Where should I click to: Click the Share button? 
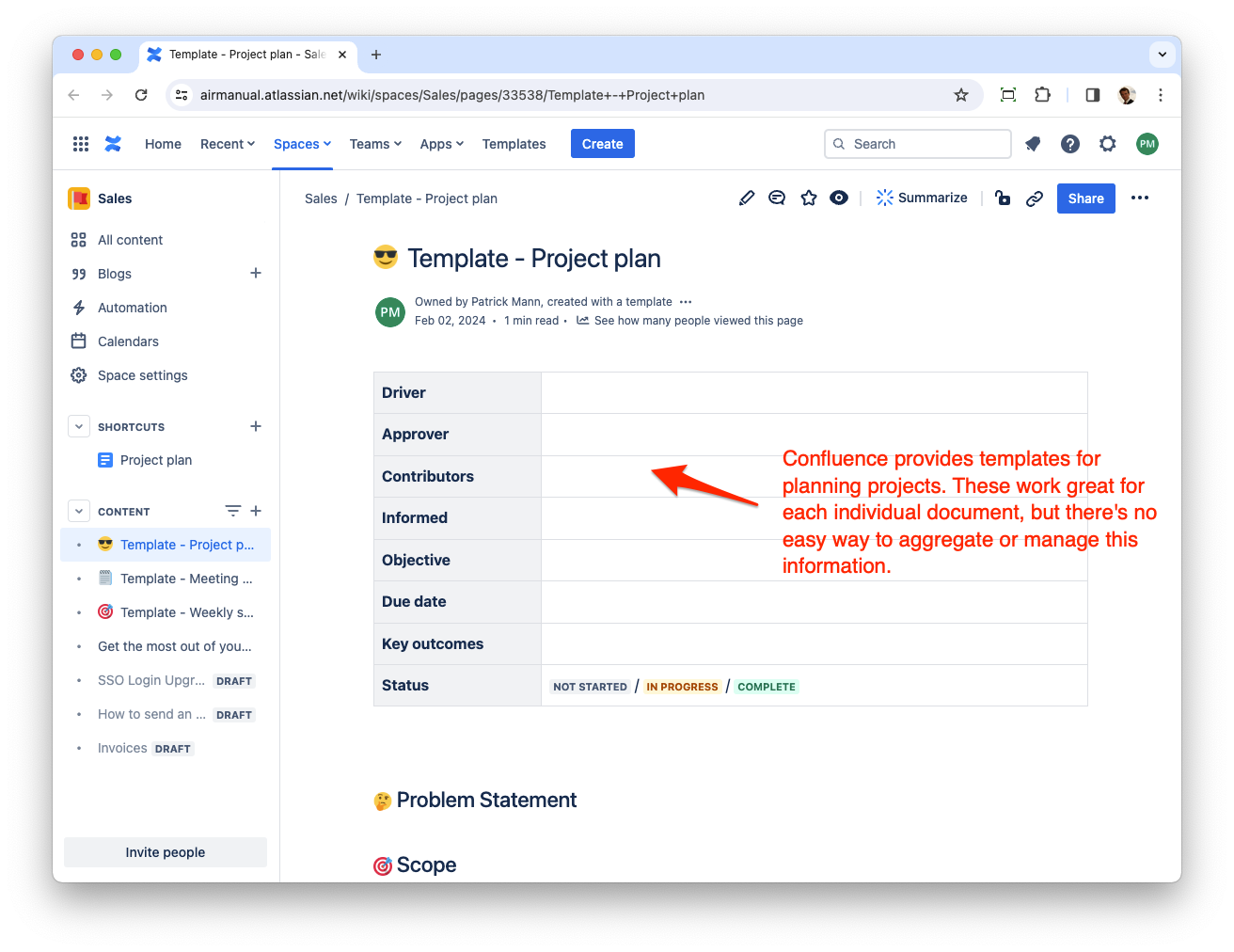[1086, 198]
